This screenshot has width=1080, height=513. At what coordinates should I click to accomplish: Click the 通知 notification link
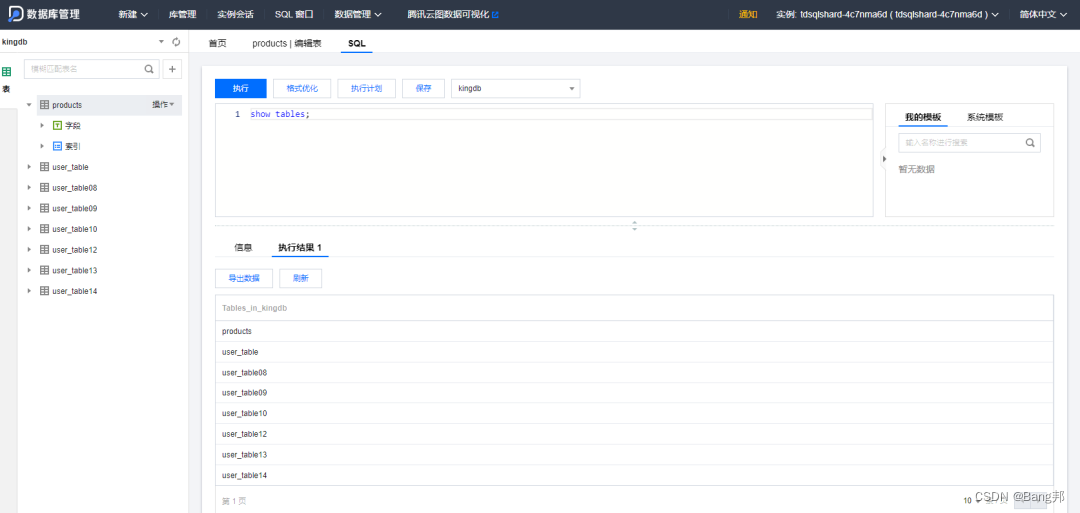748,14
